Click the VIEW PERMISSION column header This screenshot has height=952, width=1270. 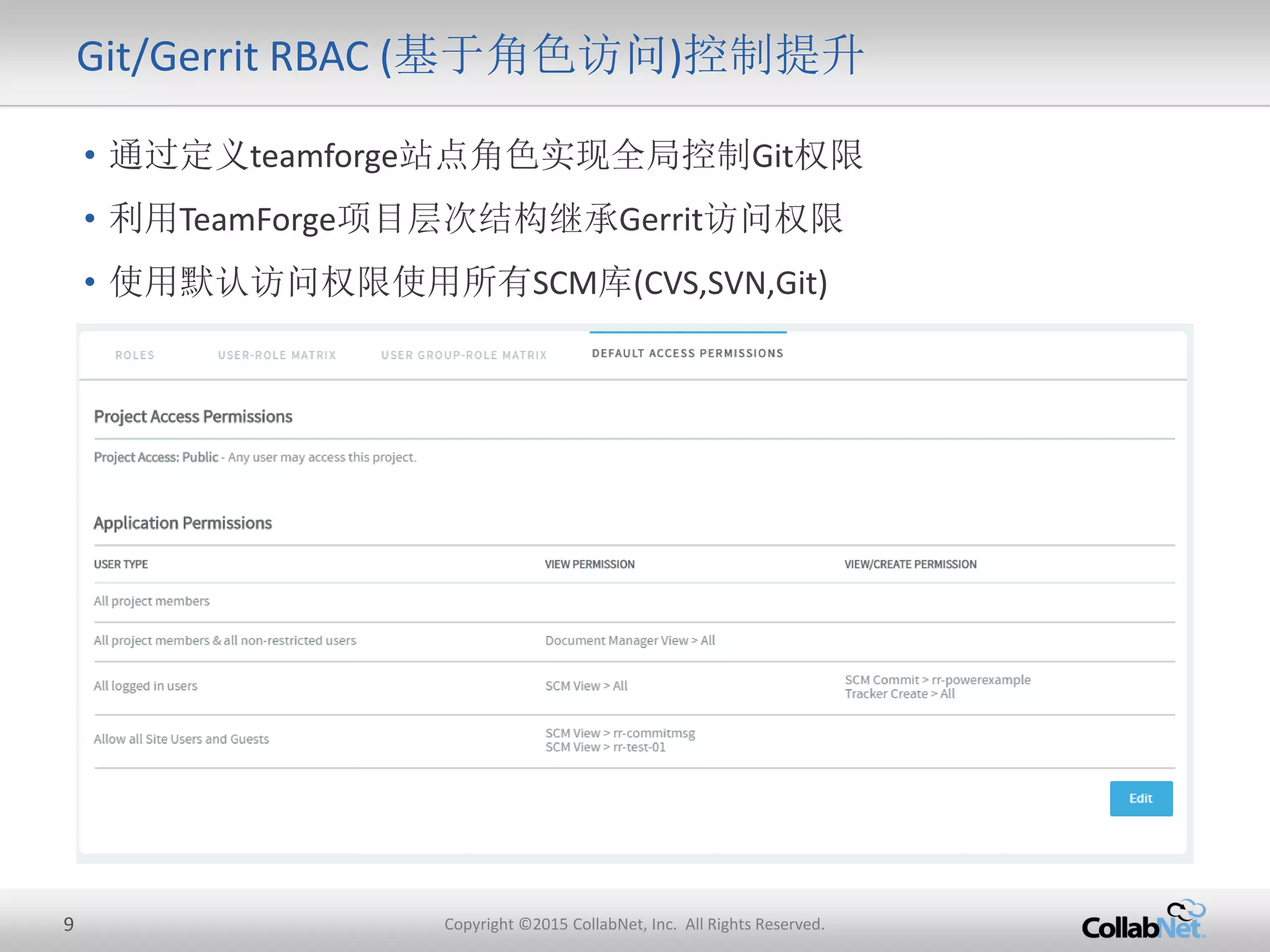click(x=590, y=564)
